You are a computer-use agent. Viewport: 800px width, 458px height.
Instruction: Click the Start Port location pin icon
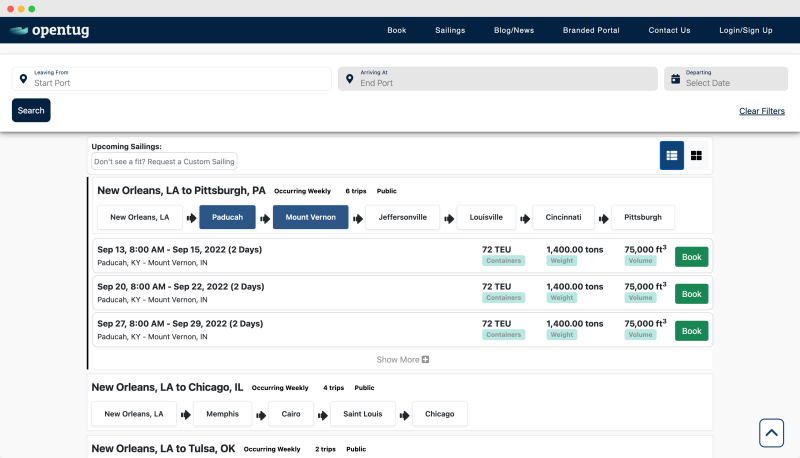pos(24,78)
